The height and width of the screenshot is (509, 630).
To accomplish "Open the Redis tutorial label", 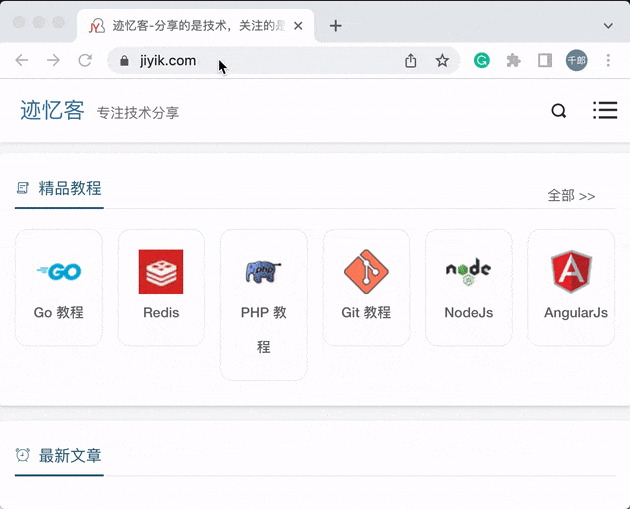I will click(161, 313).
